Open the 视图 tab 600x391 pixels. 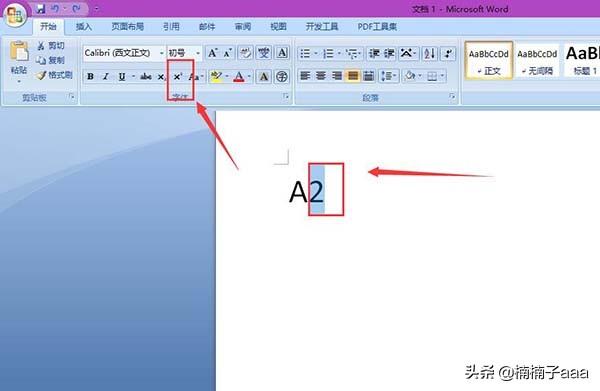point(278,26)
